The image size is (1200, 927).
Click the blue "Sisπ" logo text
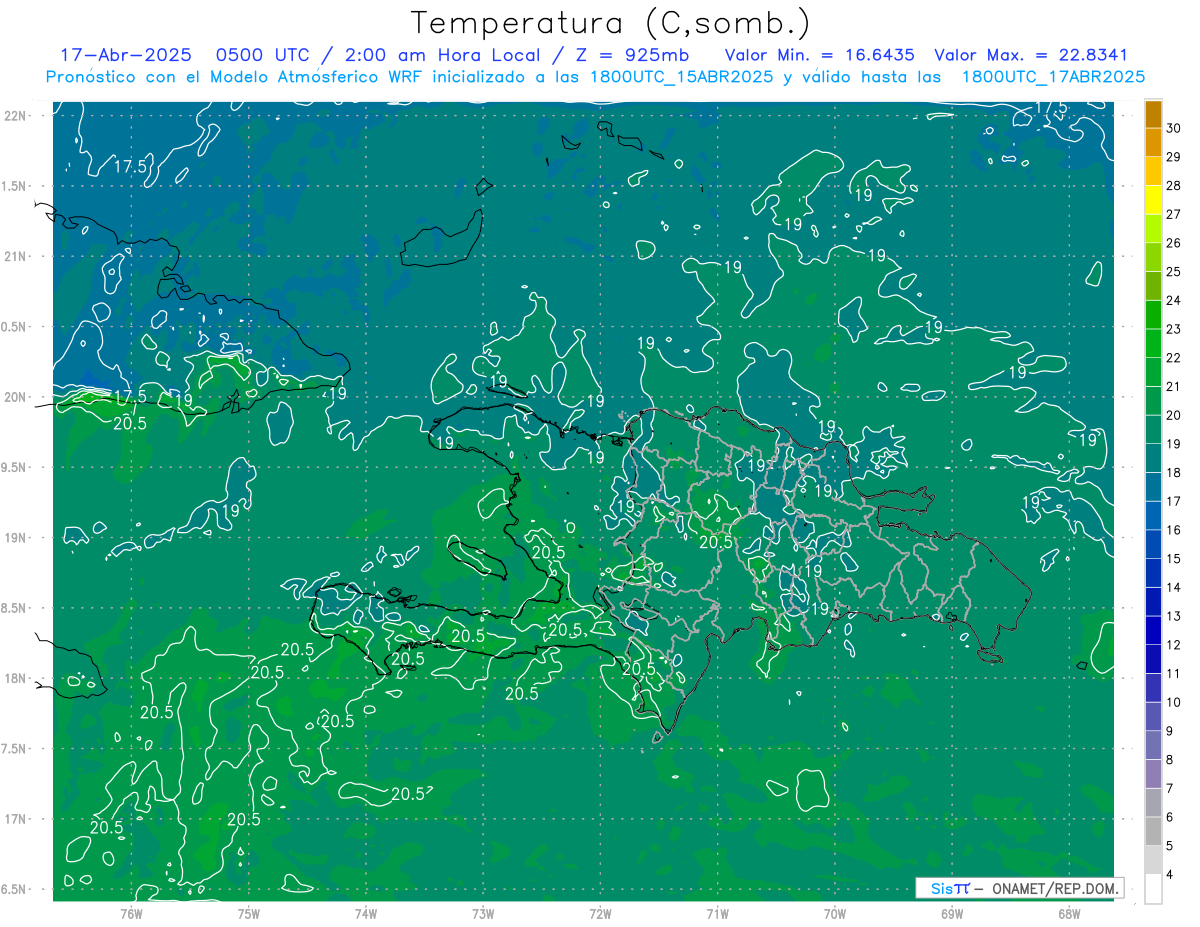950,888
